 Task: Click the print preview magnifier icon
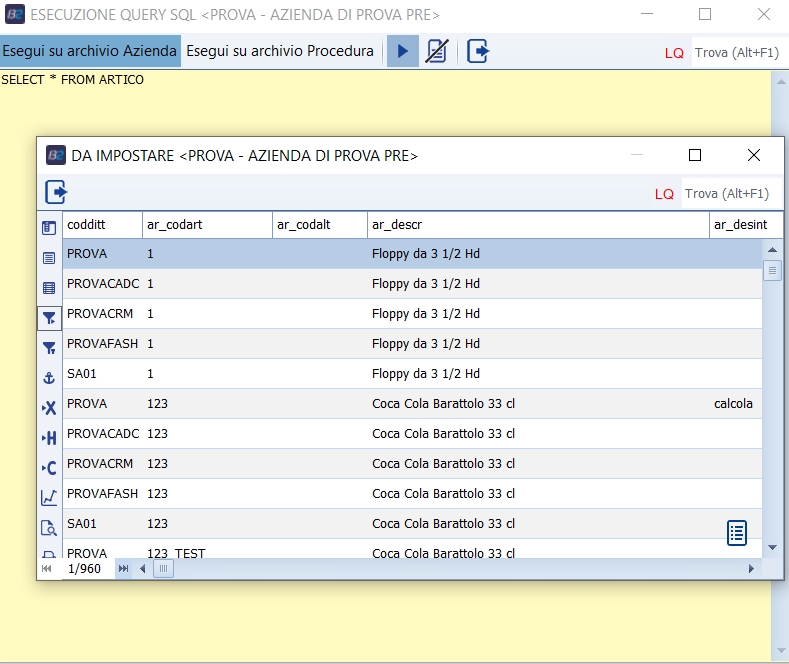(49, 527)
